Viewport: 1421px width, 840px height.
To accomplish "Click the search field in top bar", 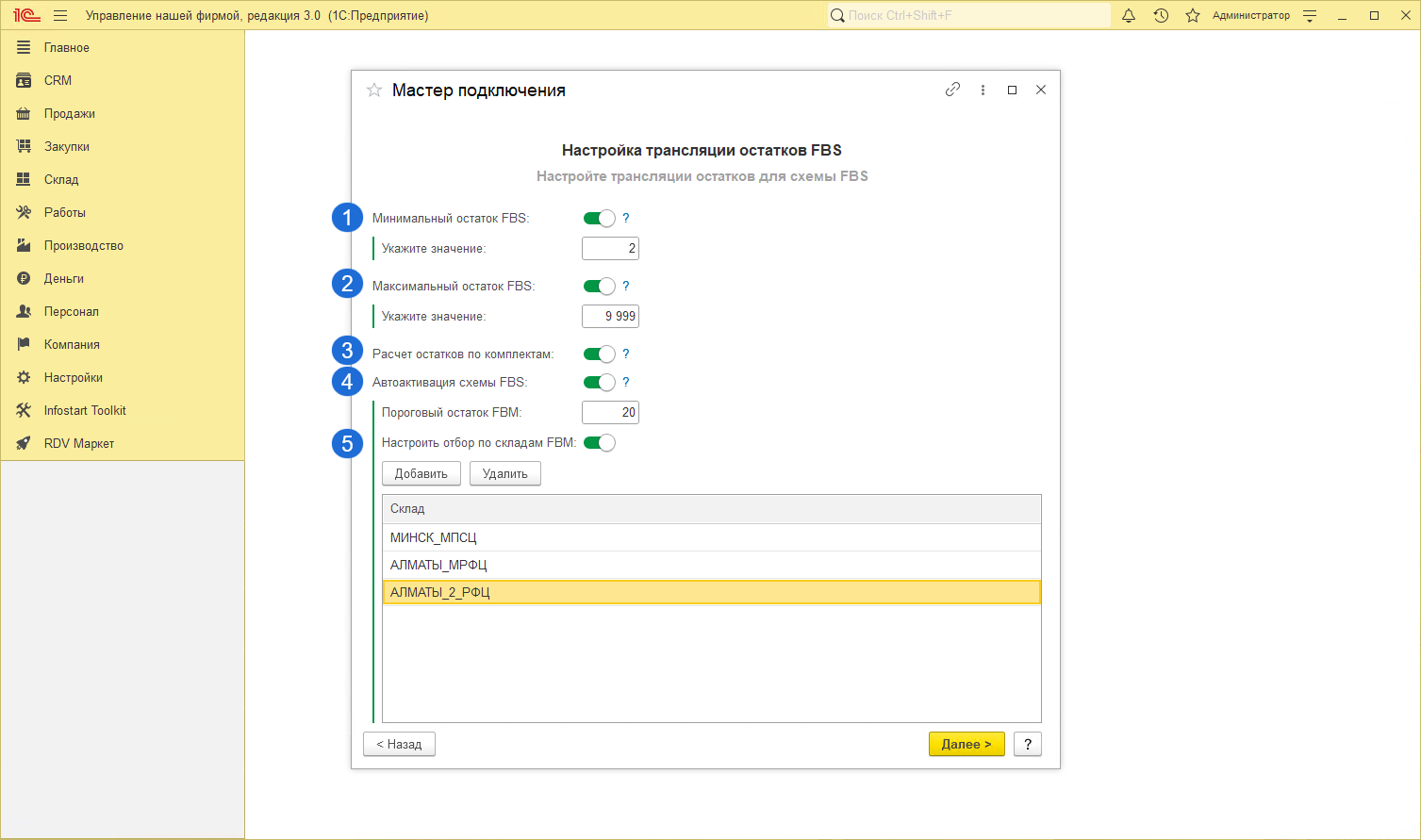I will click(x=971, y=16).
